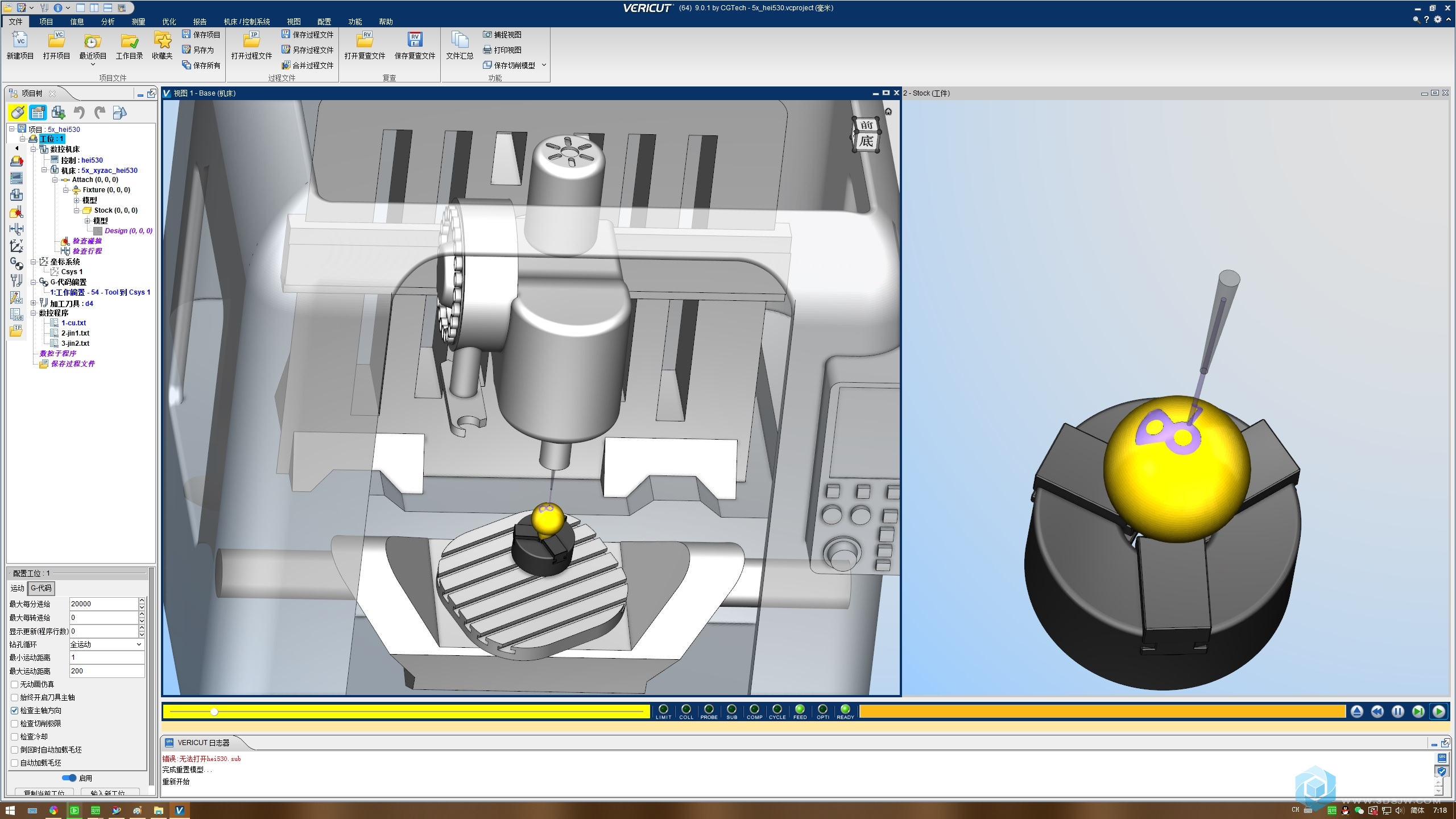Enable 自动加载毛坯 checkbox
The width and height of the screenshot is (1456, 819).
point(15,763)
